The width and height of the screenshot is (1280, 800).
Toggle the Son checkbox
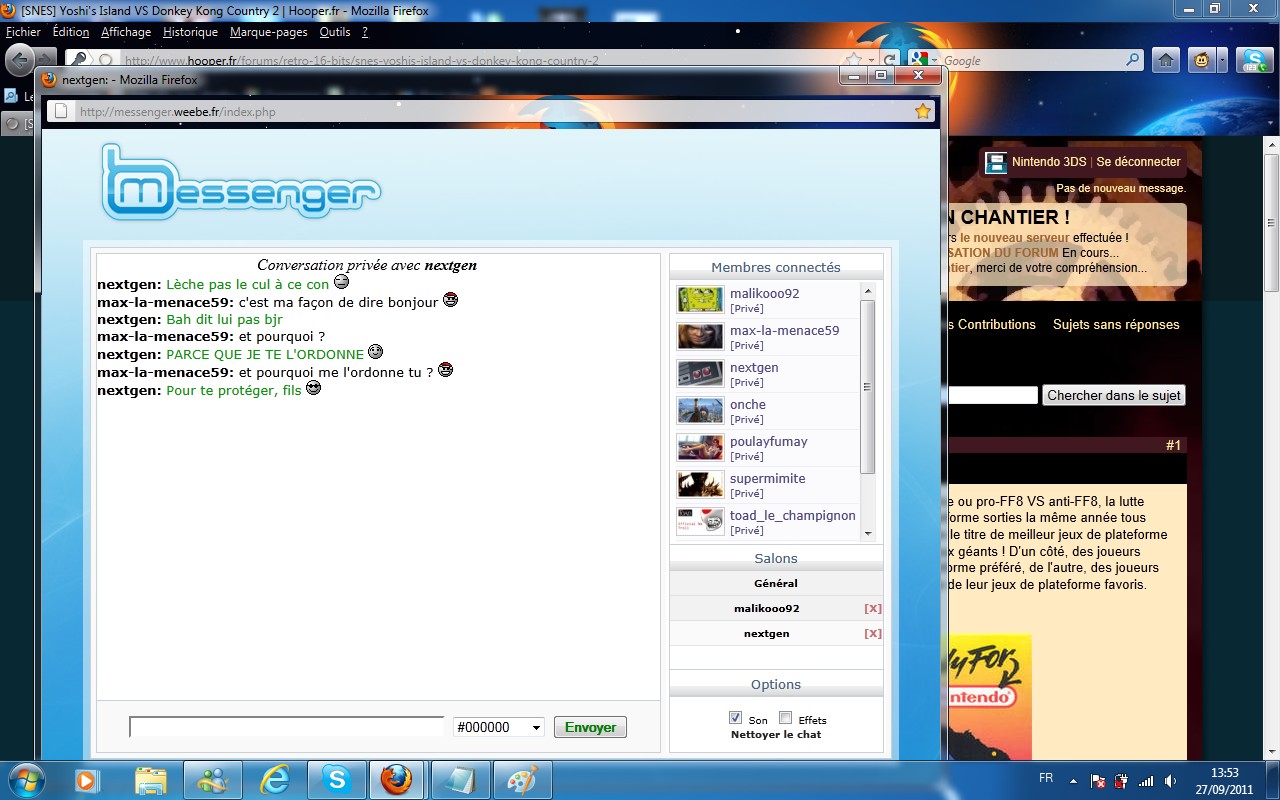coord(736,718)
